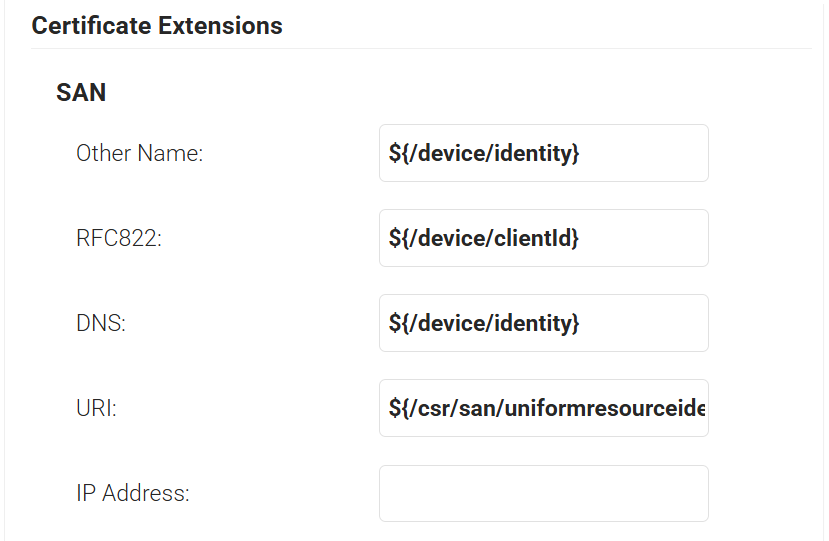This screenshot has width=829, height=541.
Task: Select the "DNS:" field label
Action: [101, 324]
